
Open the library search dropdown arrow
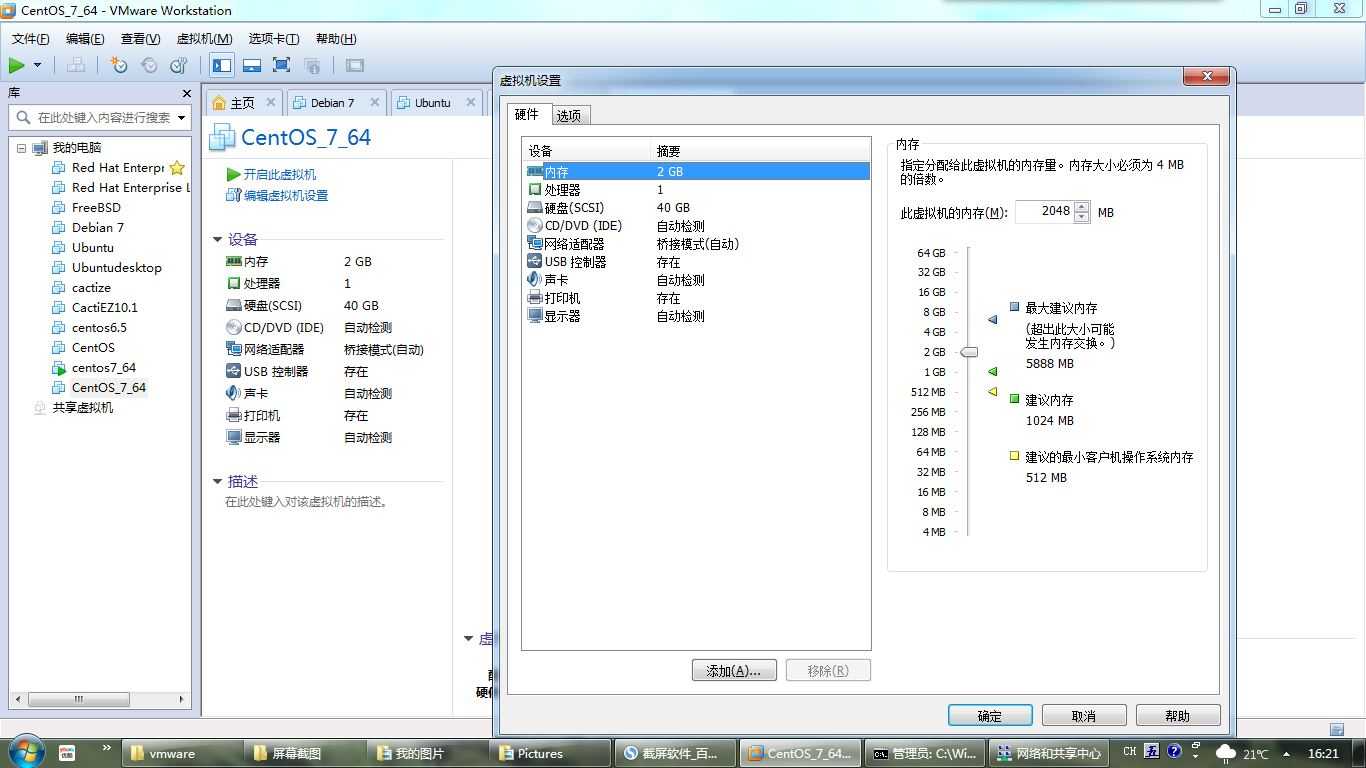pos(181,117)
